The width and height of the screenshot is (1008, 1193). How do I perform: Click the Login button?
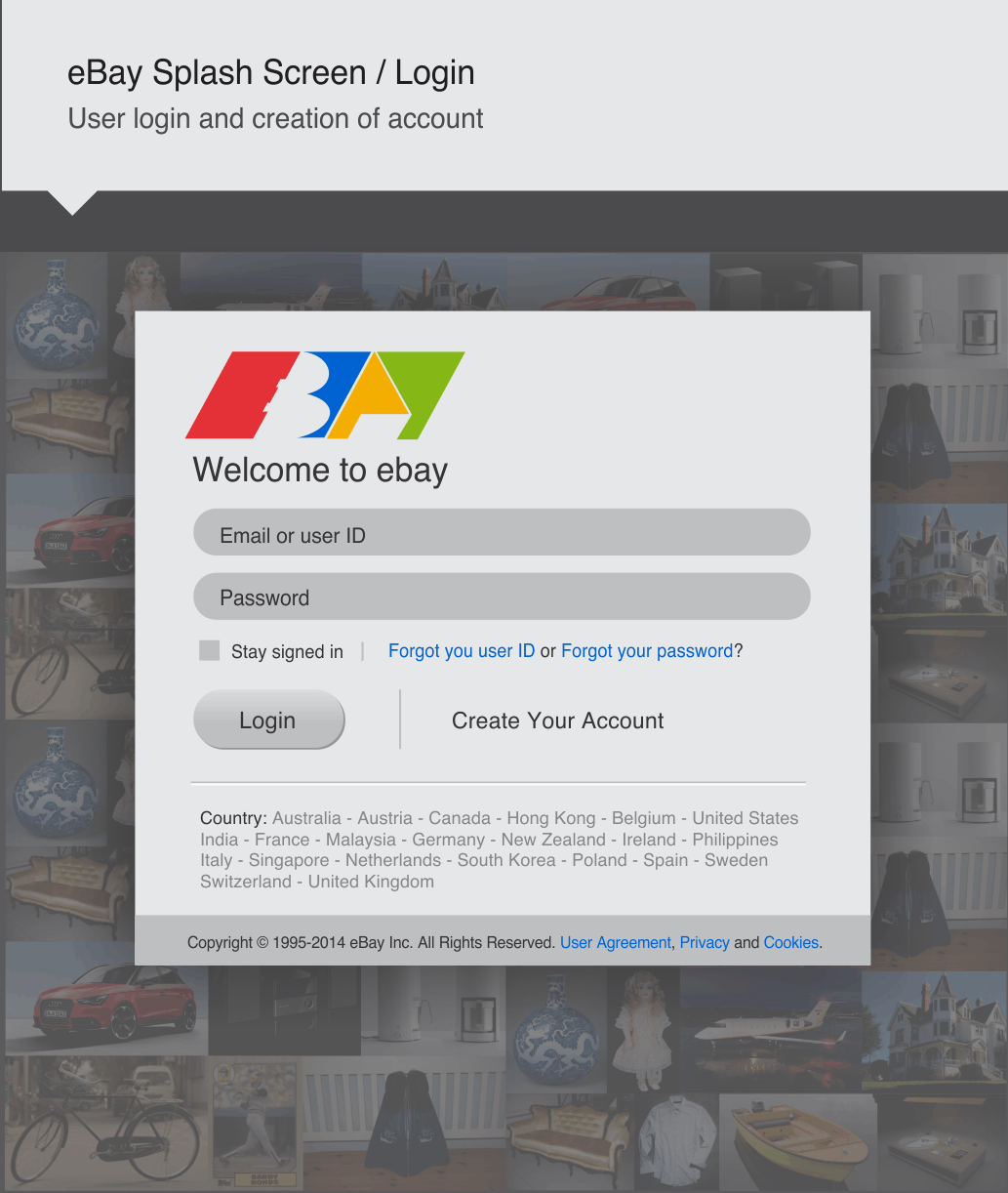click(269, 720)
